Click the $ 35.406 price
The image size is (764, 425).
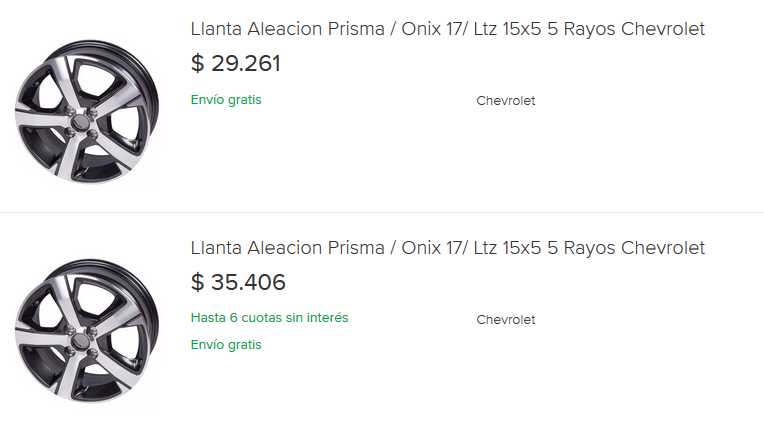point(238,283)
